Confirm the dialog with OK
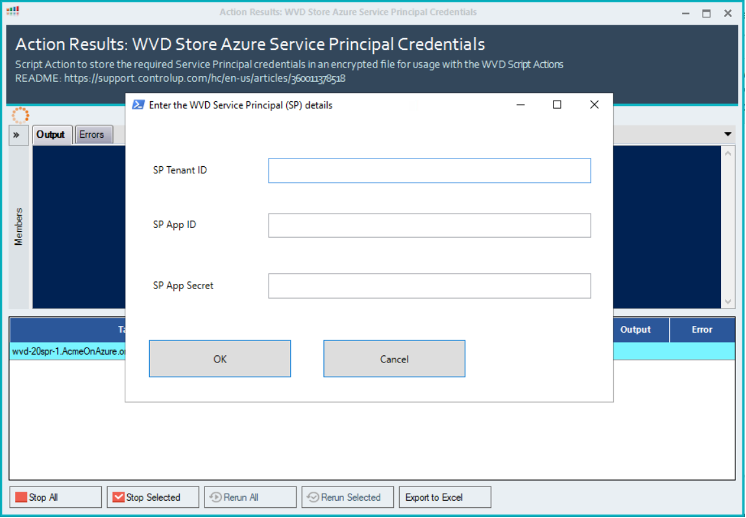 pyautogui.click(x=220, y=359)
